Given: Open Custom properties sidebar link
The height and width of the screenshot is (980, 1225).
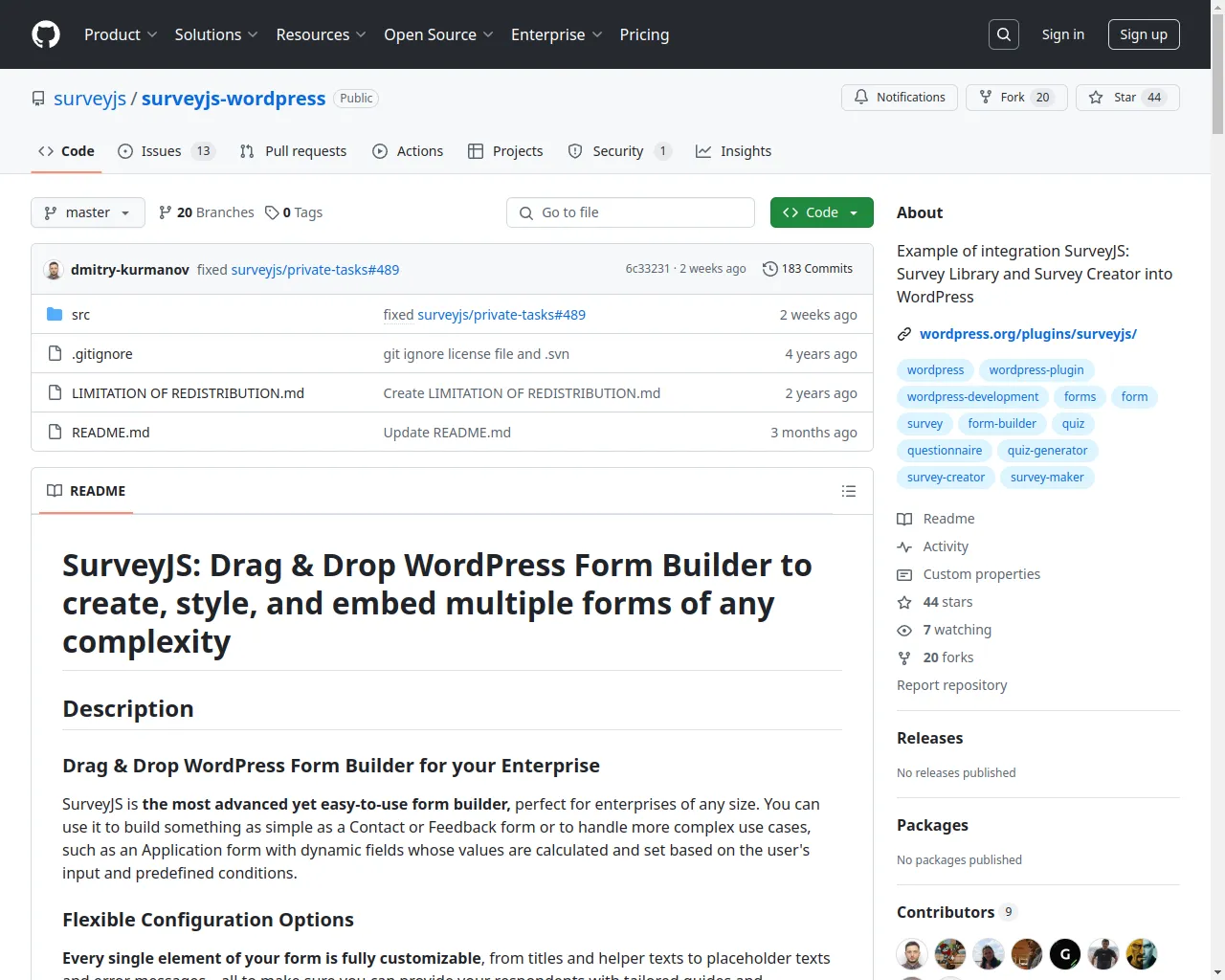Looking at the screenshot, I should [x=969, y=574].
